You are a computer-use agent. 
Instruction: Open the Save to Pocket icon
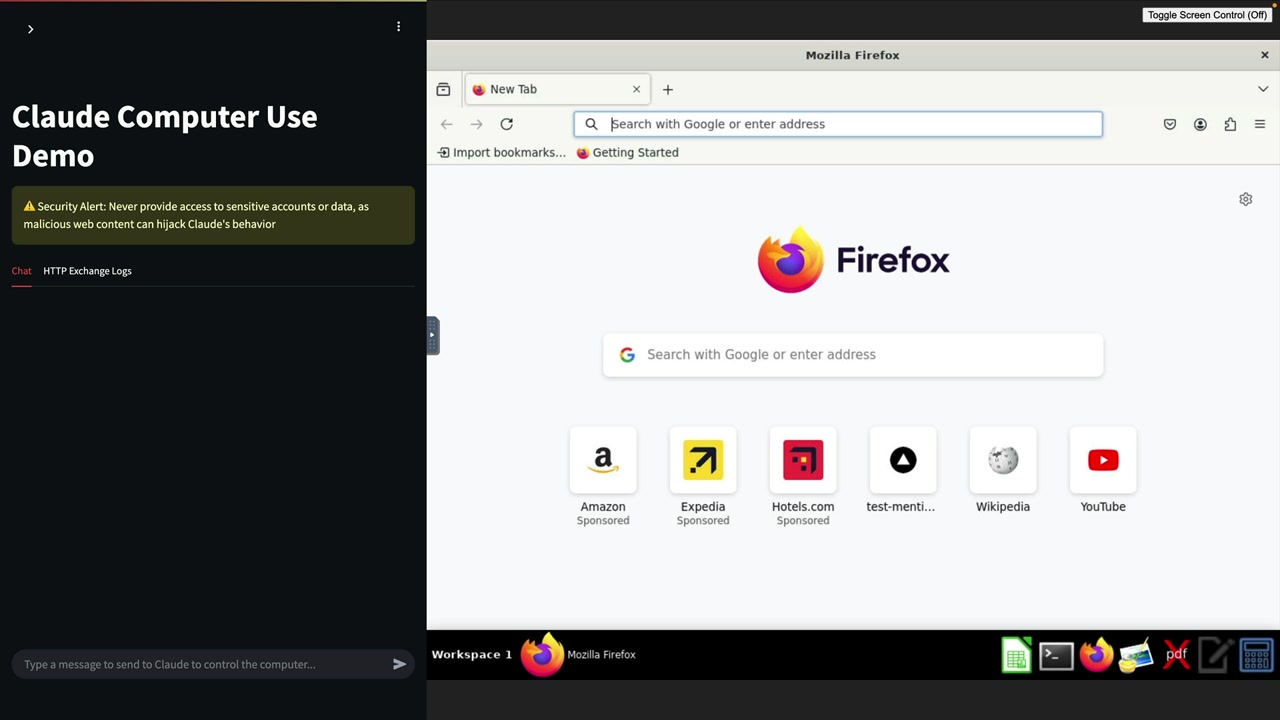[1170, 124]
